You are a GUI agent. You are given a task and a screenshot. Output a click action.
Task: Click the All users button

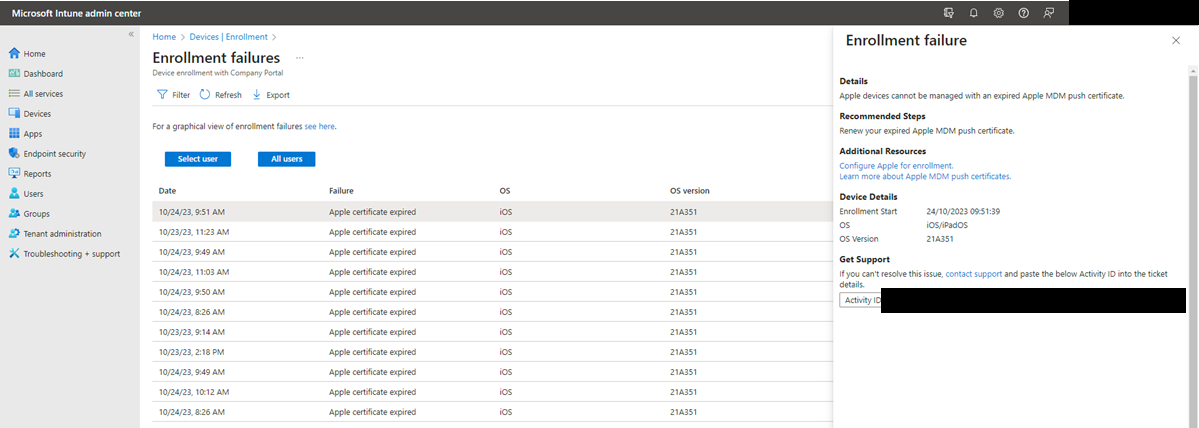(x=287, y=159)
